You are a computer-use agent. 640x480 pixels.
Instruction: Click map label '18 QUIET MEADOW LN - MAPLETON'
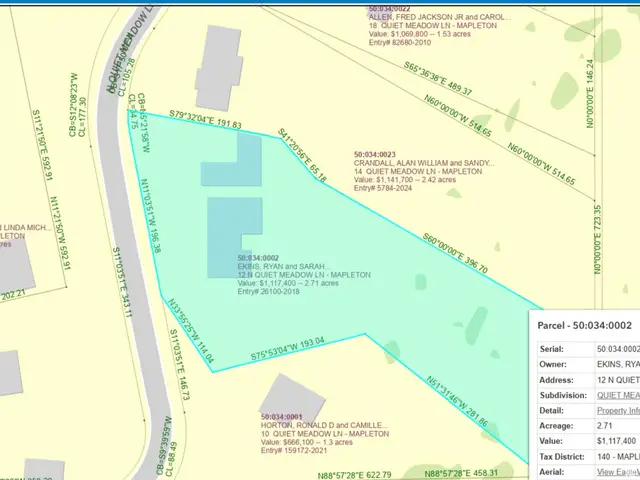click(433, 25)
